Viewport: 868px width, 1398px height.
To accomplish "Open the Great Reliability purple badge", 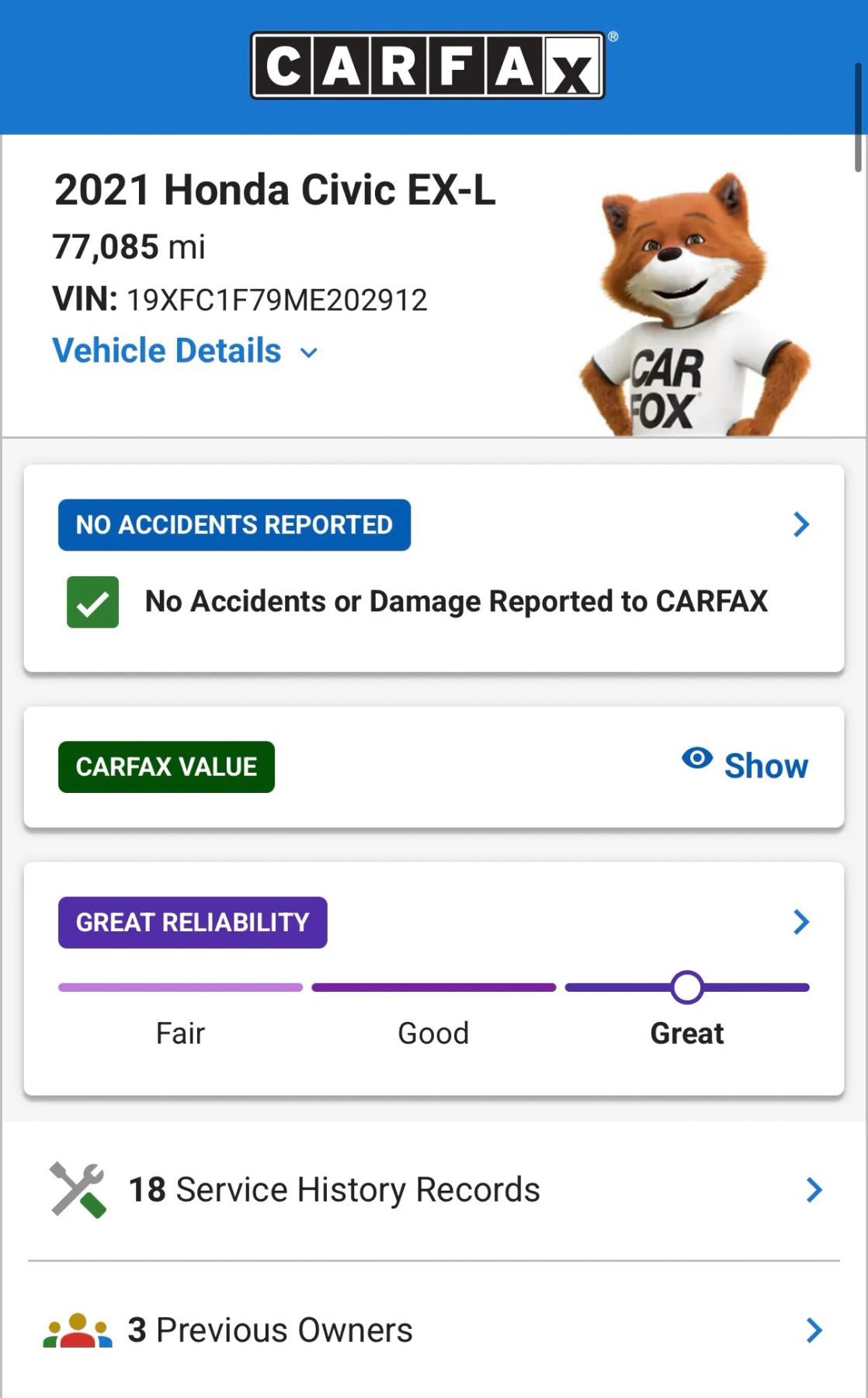I will 193,923.
